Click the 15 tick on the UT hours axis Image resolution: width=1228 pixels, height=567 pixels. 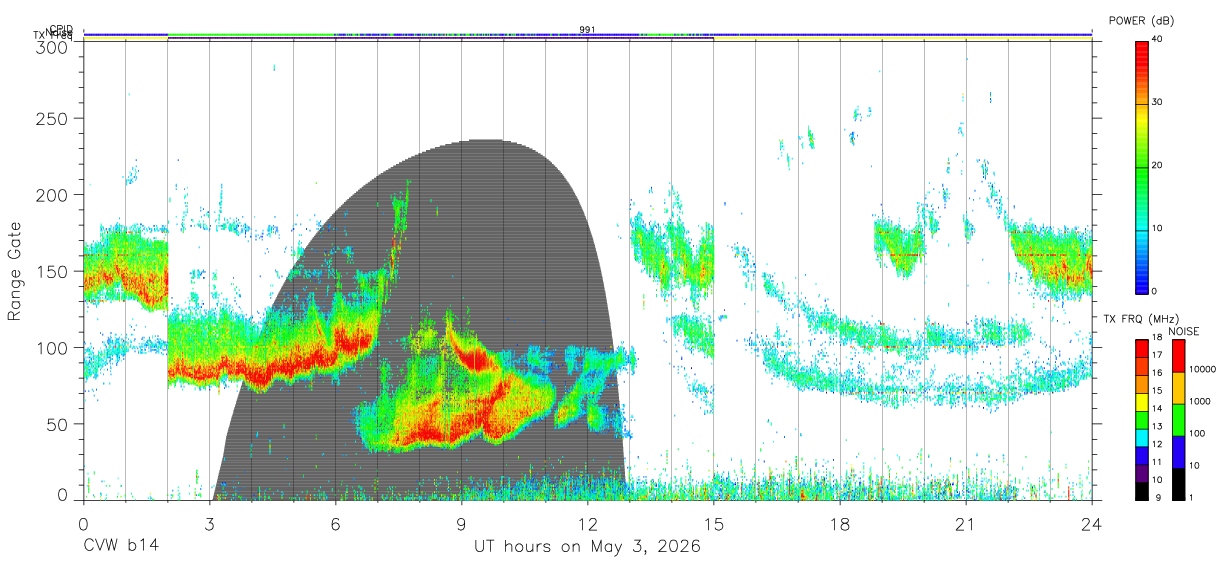coord(714,523)
